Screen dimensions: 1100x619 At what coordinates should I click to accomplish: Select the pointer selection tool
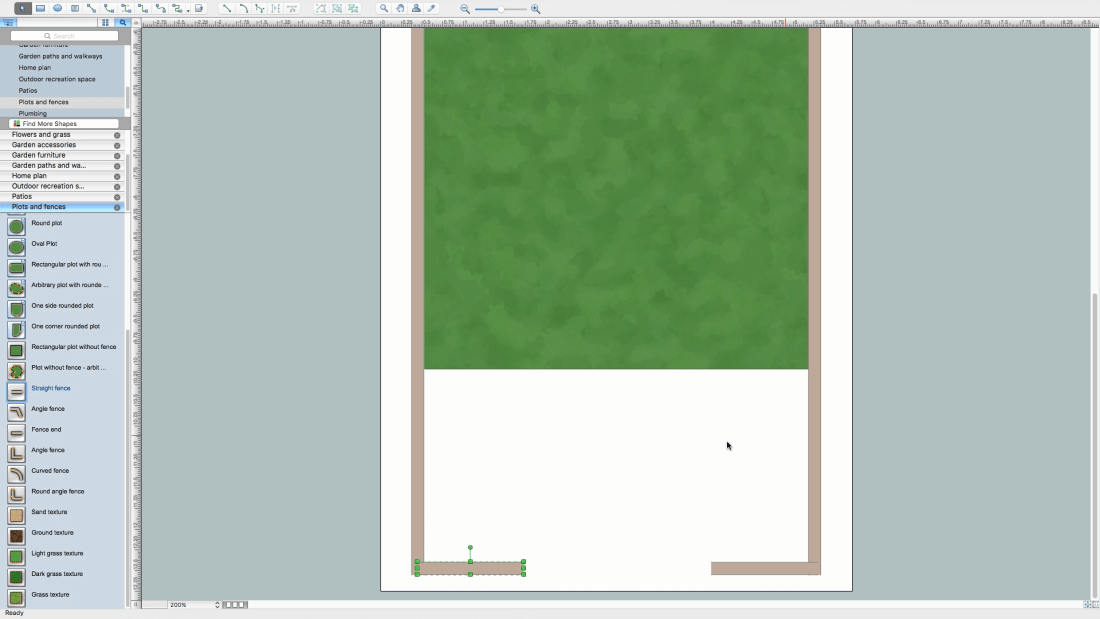(x=22, y=8)
